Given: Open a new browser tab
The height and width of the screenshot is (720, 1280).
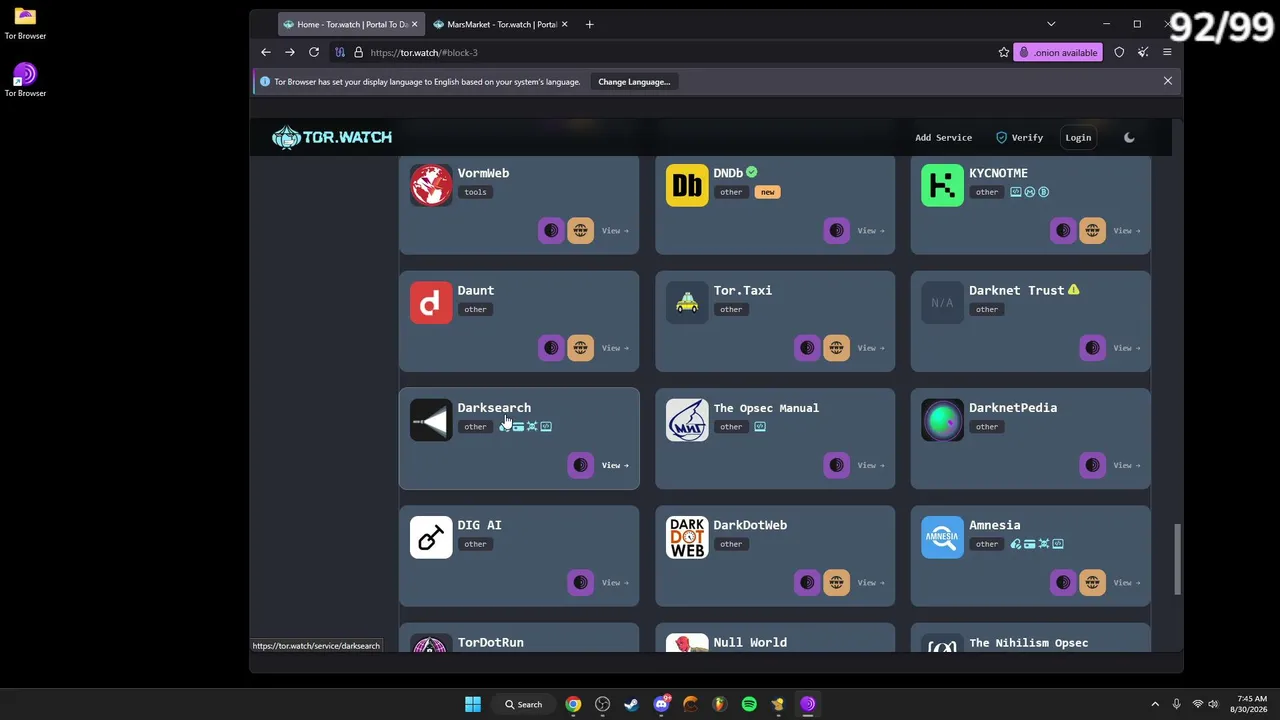Looking at the screenshot, I should click(589, 24).
